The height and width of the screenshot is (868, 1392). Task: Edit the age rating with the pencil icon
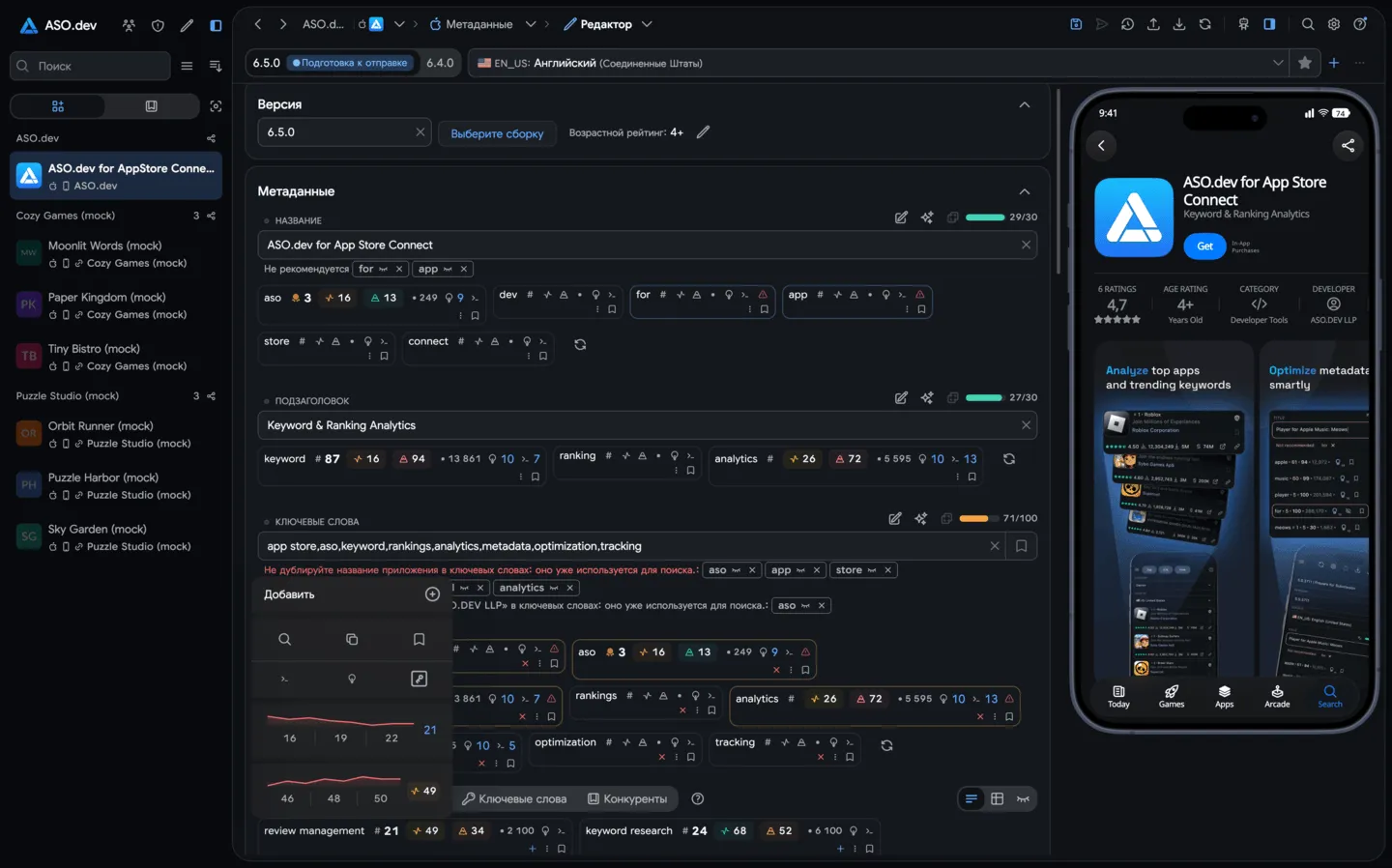coord(703,132)
